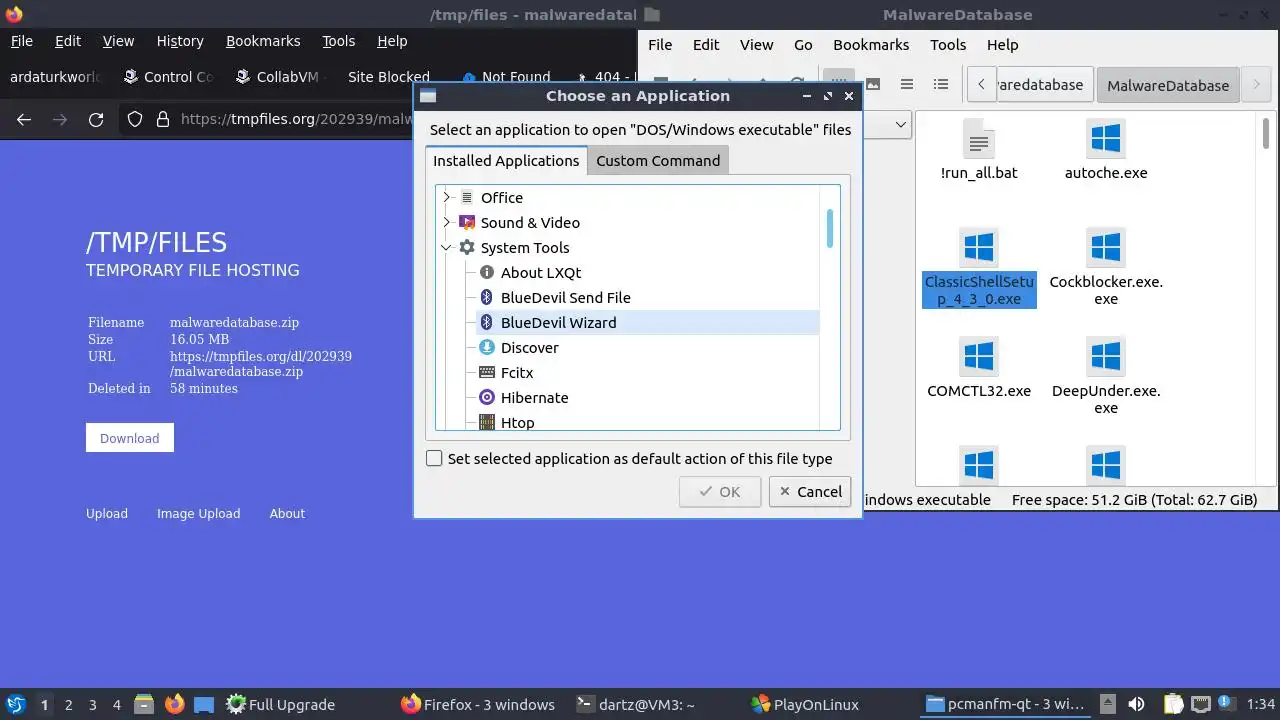Click the MalwareDatabase path bar button
1280x720 pixels.
(x=1168, y=85)
